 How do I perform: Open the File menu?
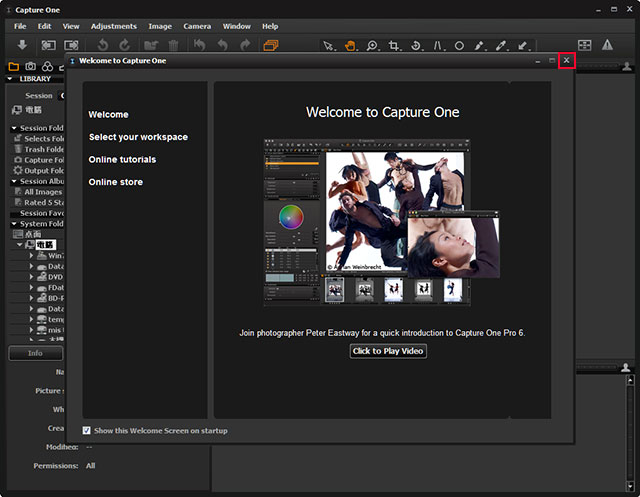click(20, 26)
